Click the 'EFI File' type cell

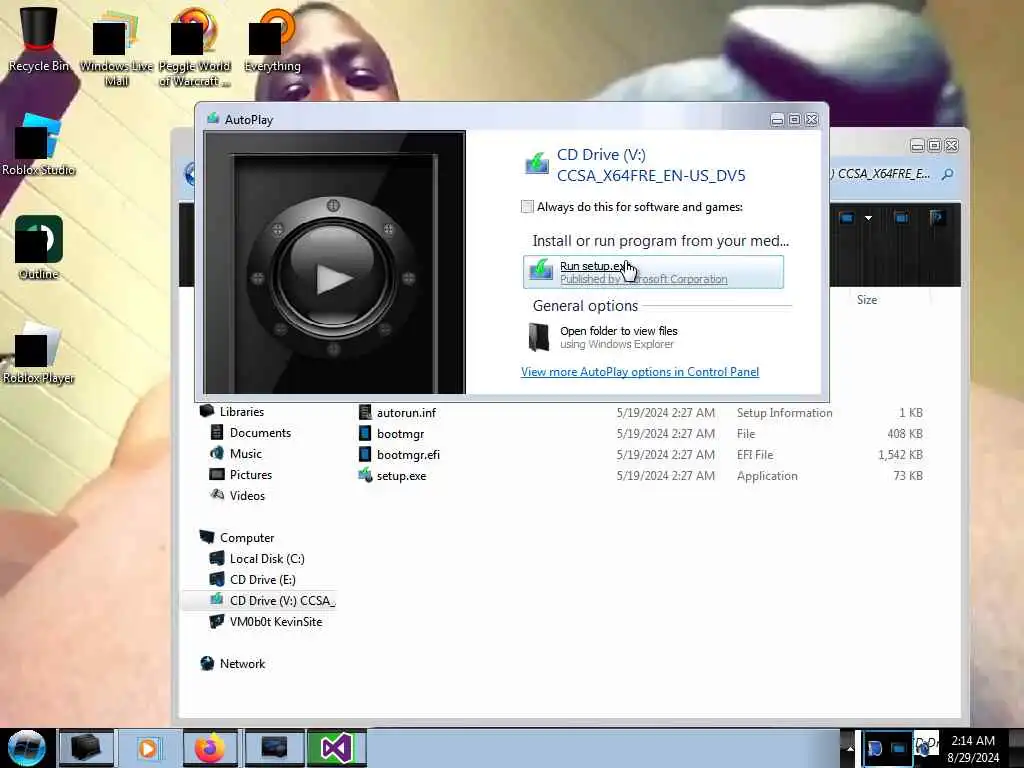[755, 455]
